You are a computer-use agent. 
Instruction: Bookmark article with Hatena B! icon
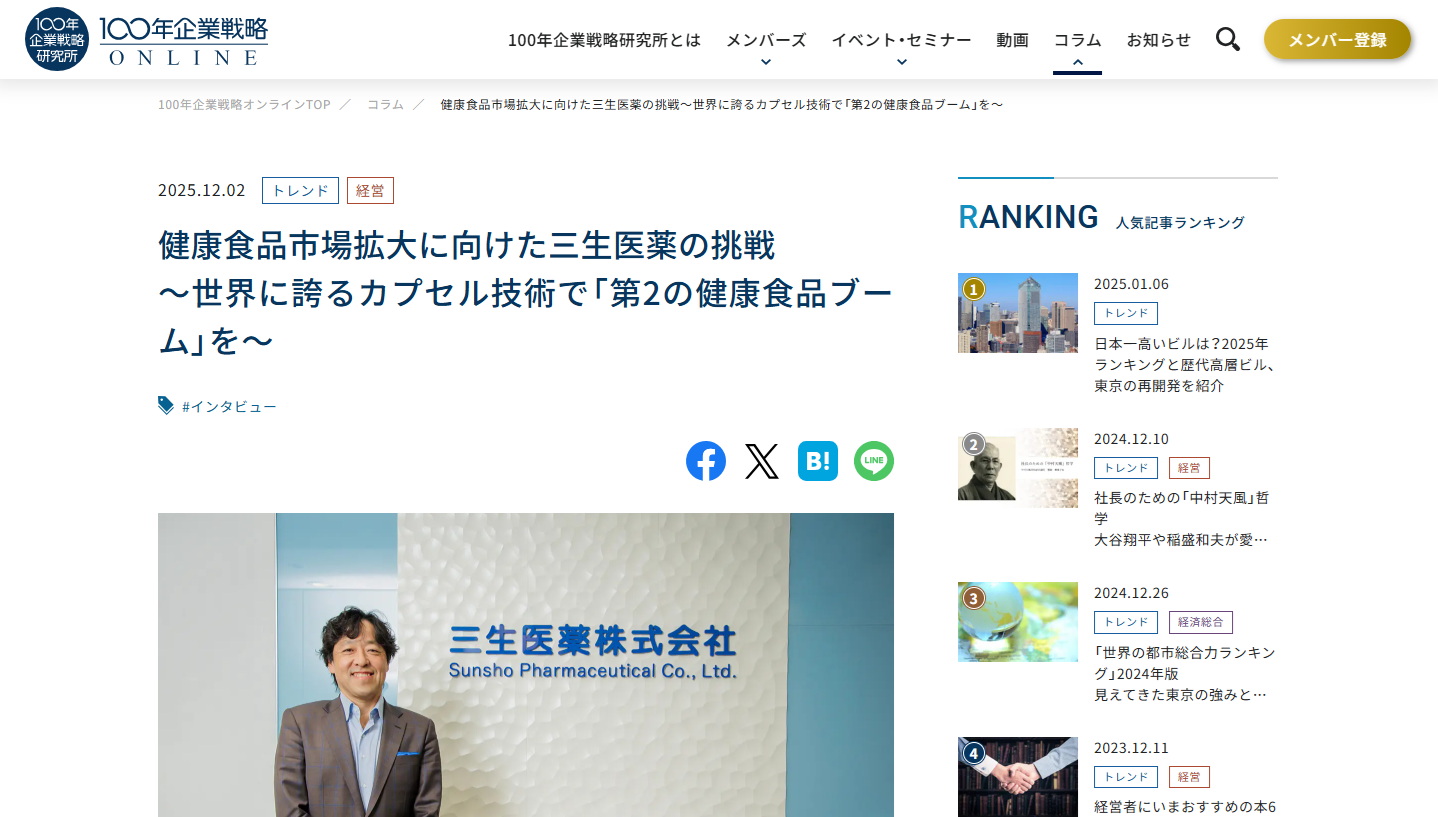tap(818, 461)
